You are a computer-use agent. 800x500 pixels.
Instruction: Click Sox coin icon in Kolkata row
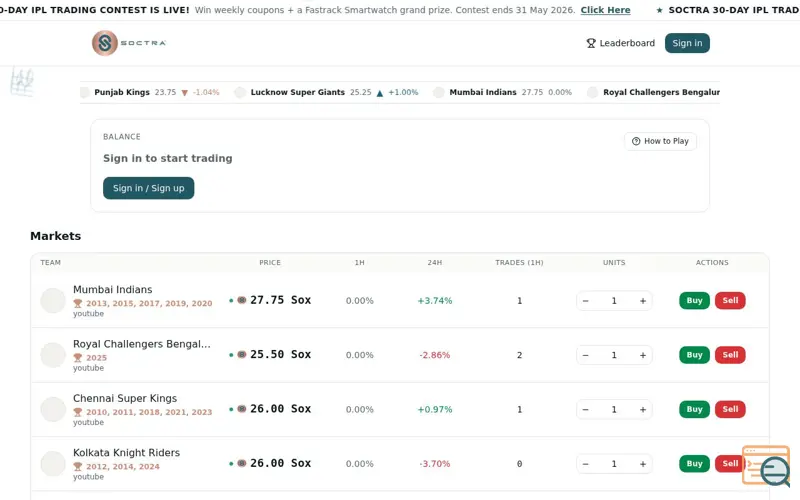click(242, 463)
